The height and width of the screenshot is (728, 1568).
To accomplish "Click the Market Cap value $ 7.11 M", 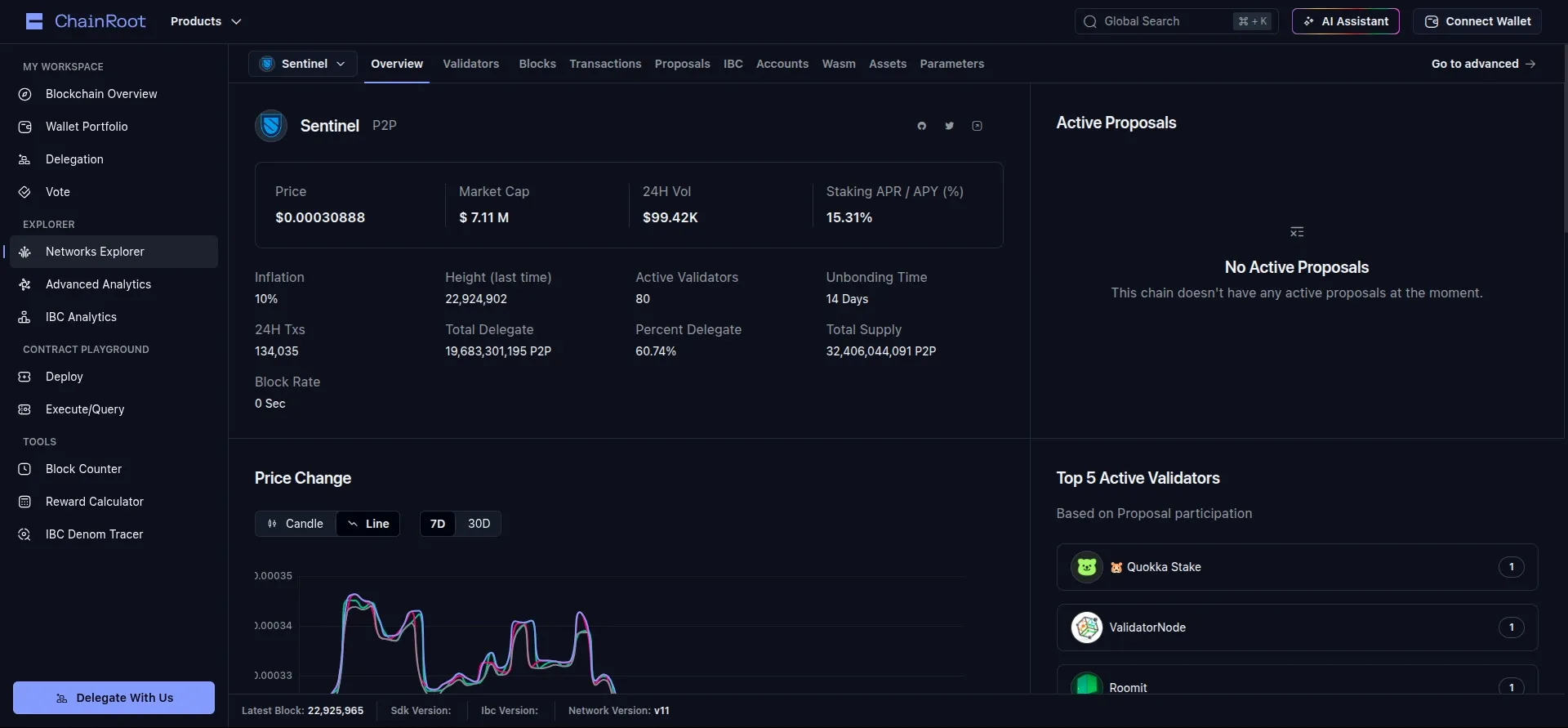I will point(483,217).
